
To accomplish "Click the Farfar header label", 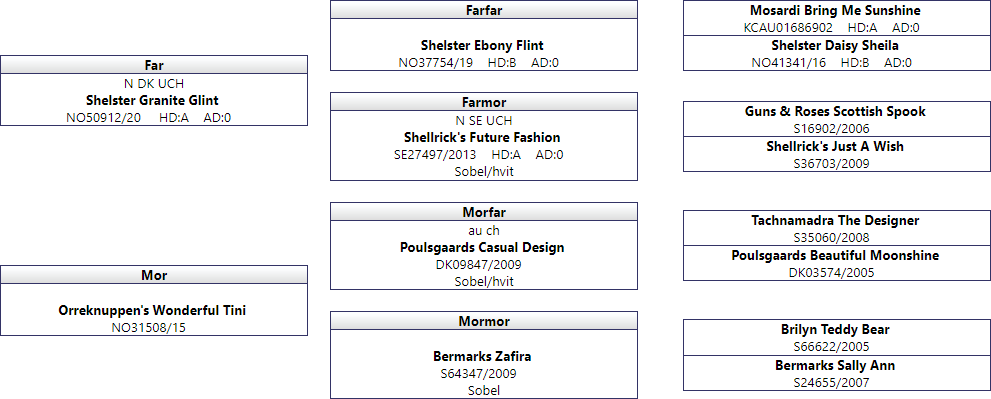I will [483, 10].
